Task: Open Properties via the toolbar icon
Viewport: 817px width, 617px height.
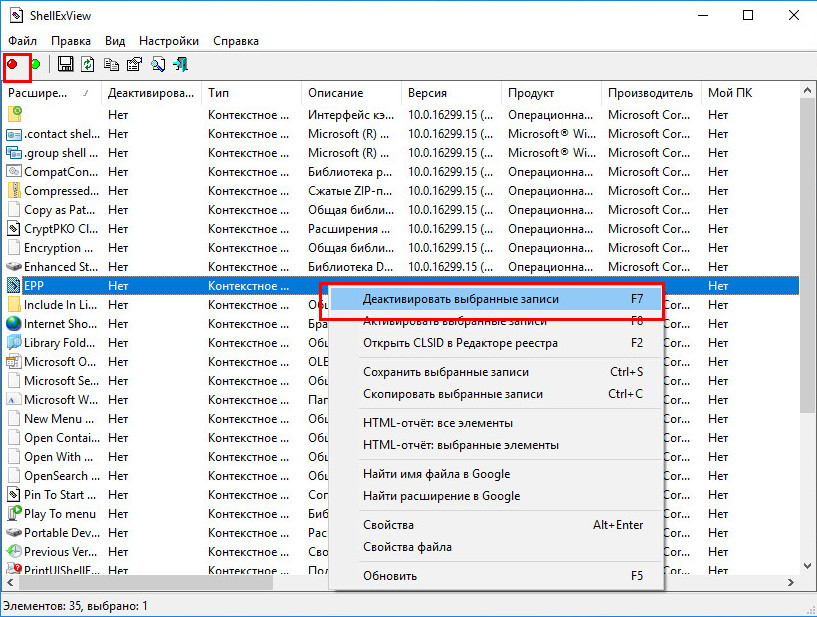Action: (x=134, y=64)
